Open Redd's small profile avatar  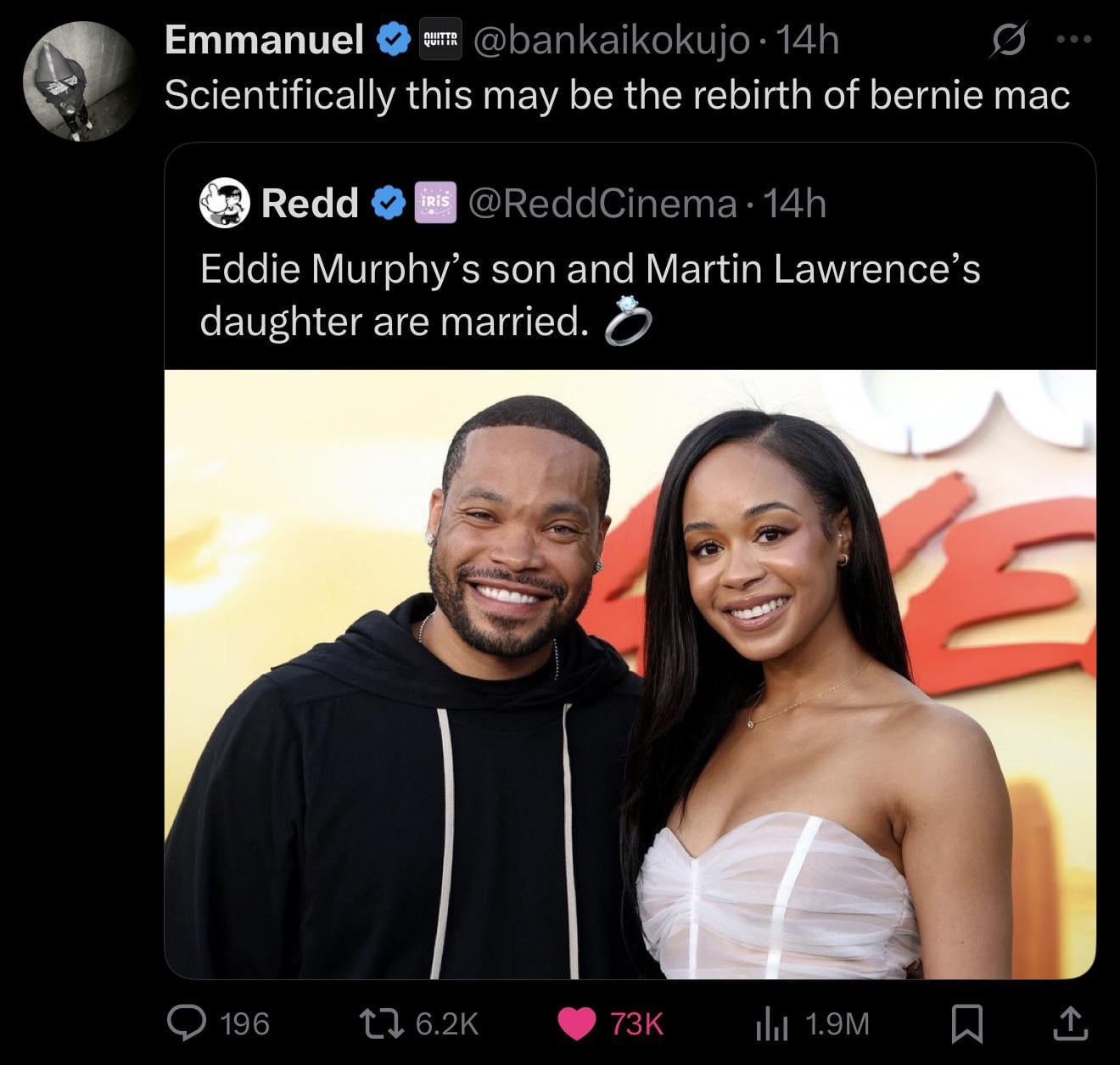(225, 204)
